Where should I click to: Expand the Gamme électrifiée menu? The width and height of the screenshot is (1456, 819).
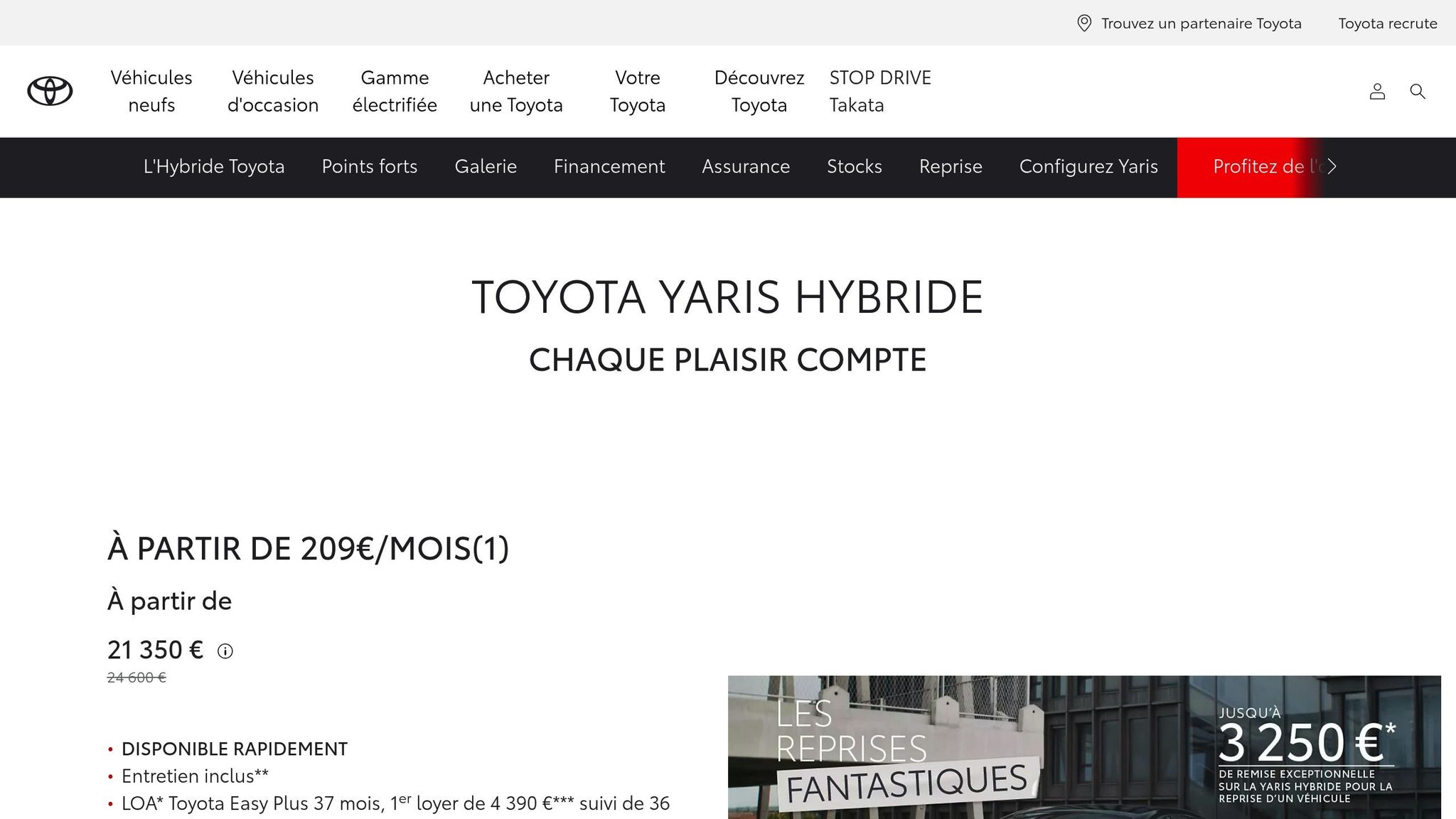(x=395, y=91)
